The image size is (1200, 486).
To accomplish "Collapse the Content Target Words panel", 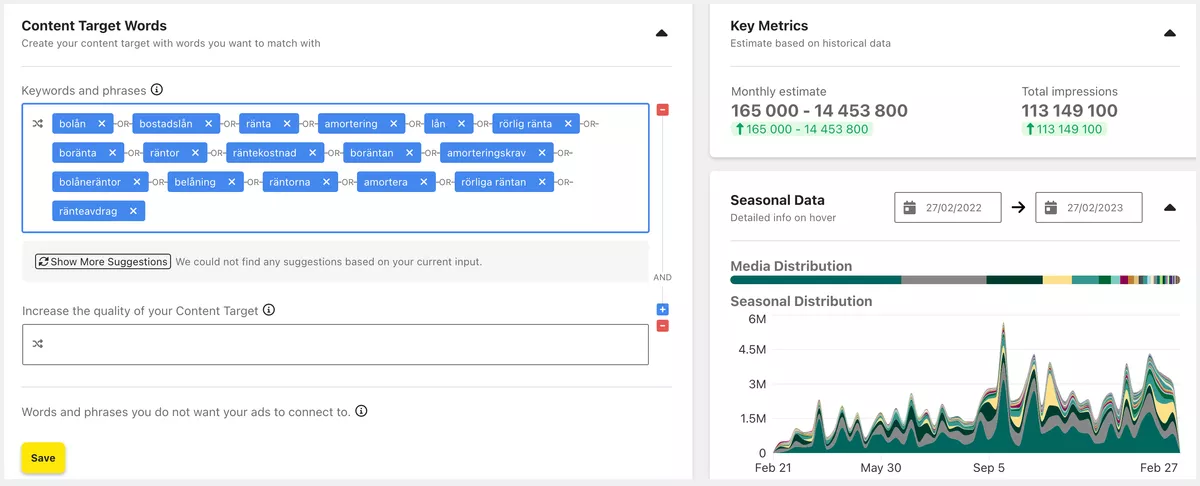I will 661,33.
